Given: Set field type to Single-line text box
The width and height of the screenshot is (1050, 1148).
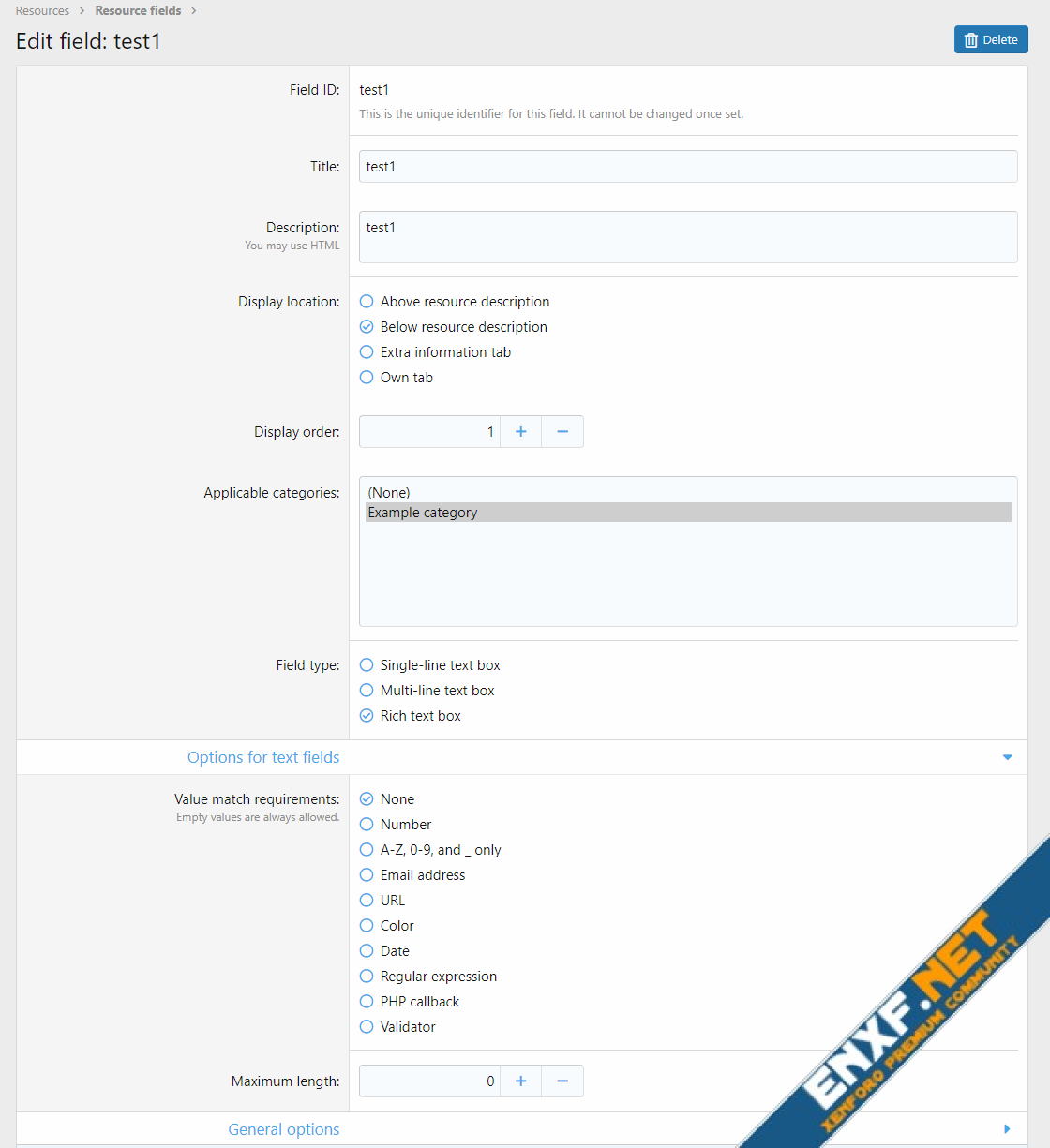Looking at the screenshot, I should click(367, 665).
